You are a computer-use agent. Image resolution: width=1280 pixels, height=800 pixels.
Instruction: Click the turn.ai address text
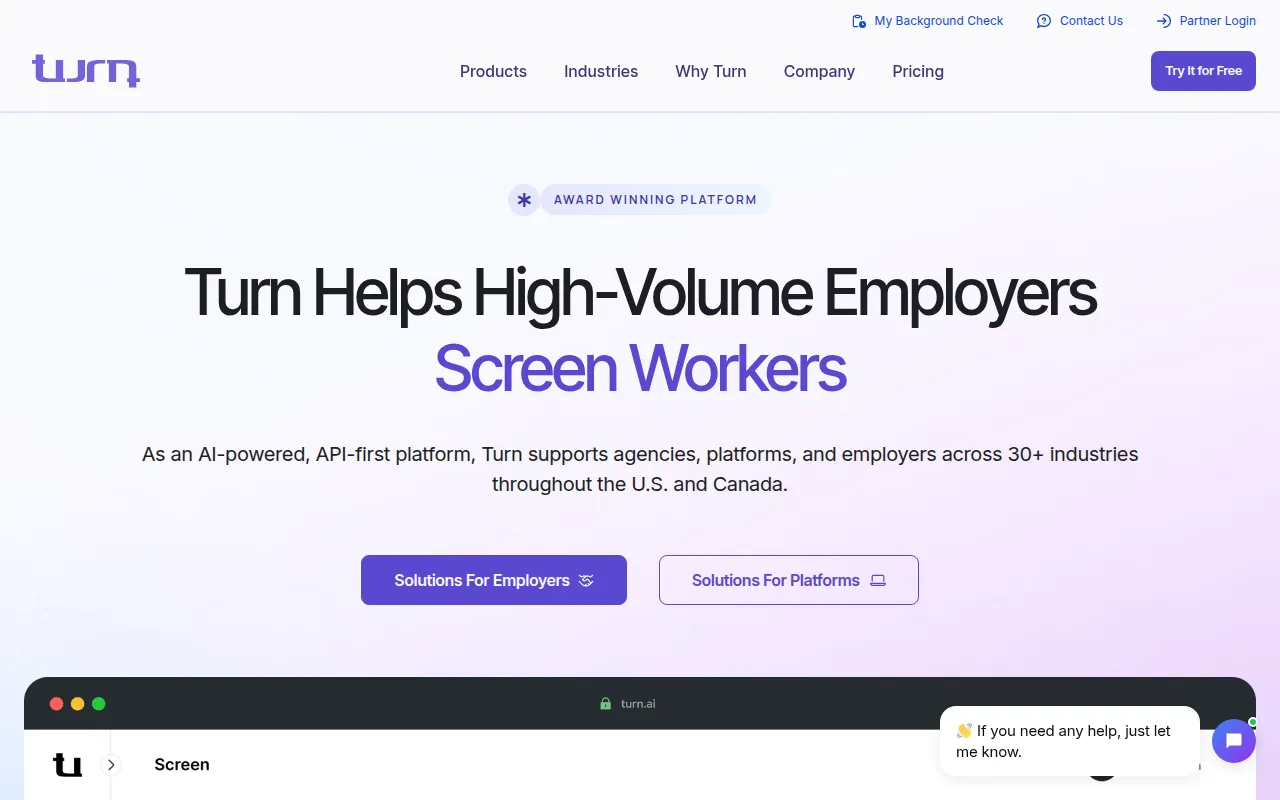(638, 704)
